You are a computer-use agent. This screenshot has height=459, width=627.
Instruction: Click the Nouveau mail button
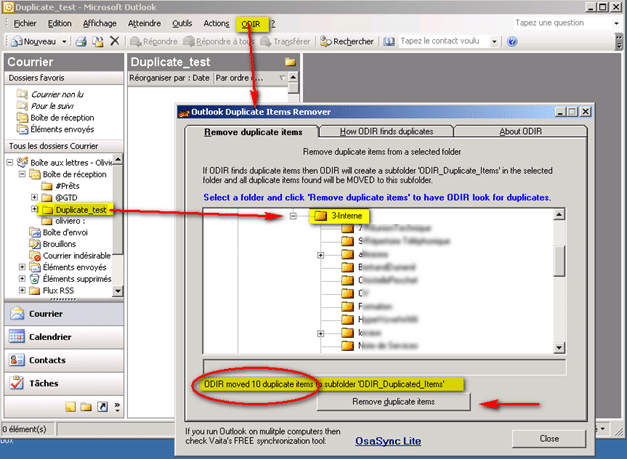click(34, 41)
